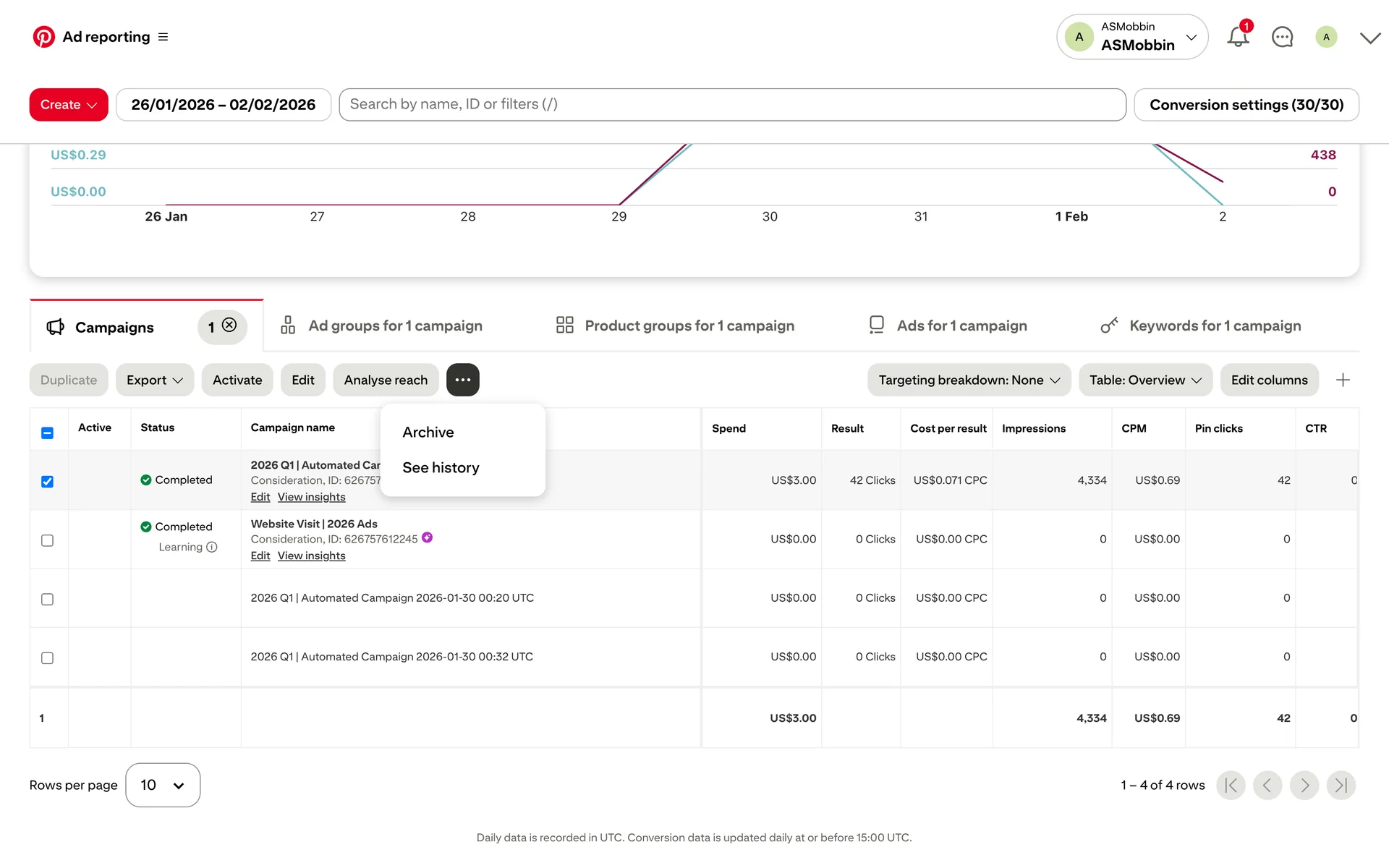The image size is (1389, 868).
Task: Click the three-dots more actions button
Action: (462, 380)
